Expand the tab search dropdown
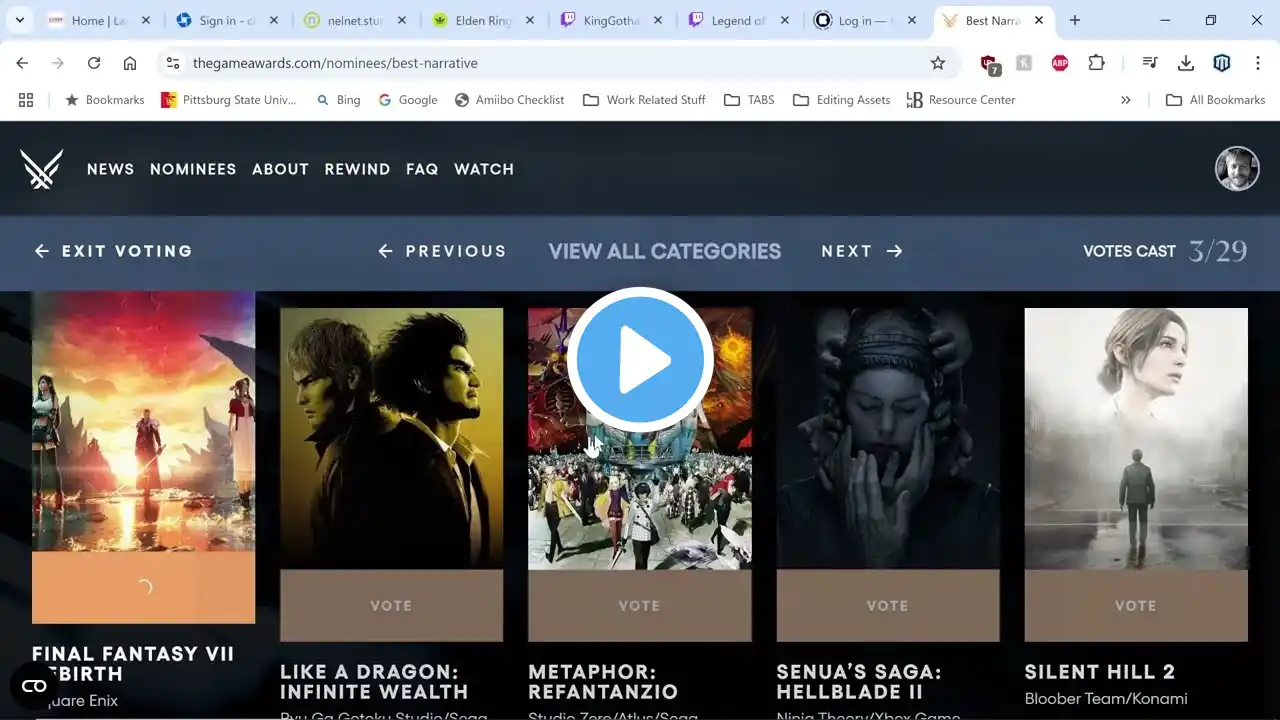 click(19, 20)
